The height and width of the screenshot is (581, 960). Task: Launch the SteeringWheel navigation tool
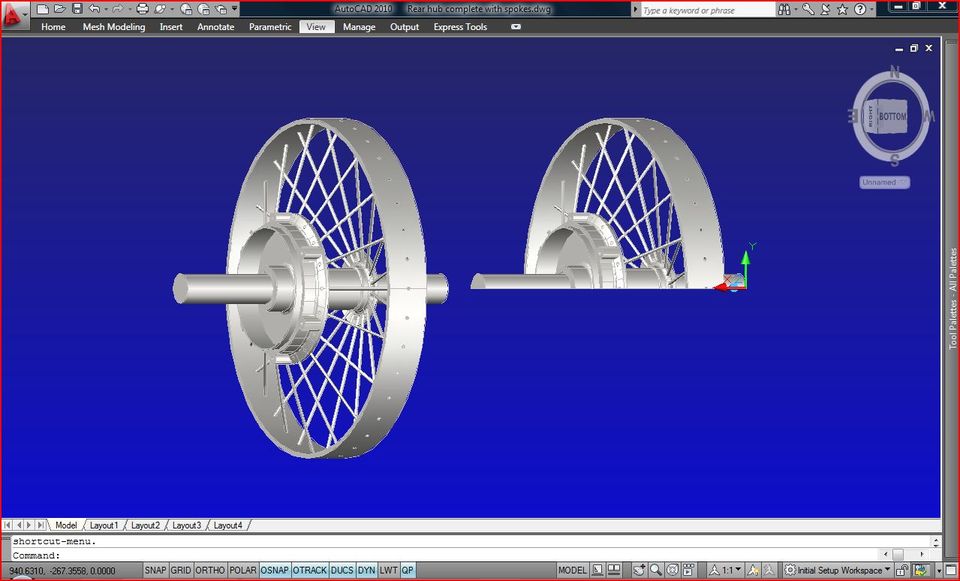pos(673,570)
